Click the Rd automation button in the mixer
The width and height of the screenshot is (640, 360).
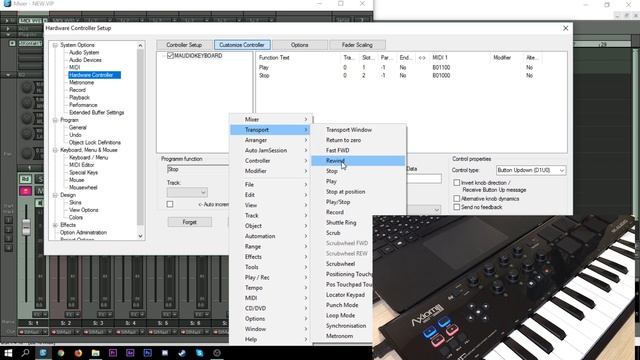point(25,179)
